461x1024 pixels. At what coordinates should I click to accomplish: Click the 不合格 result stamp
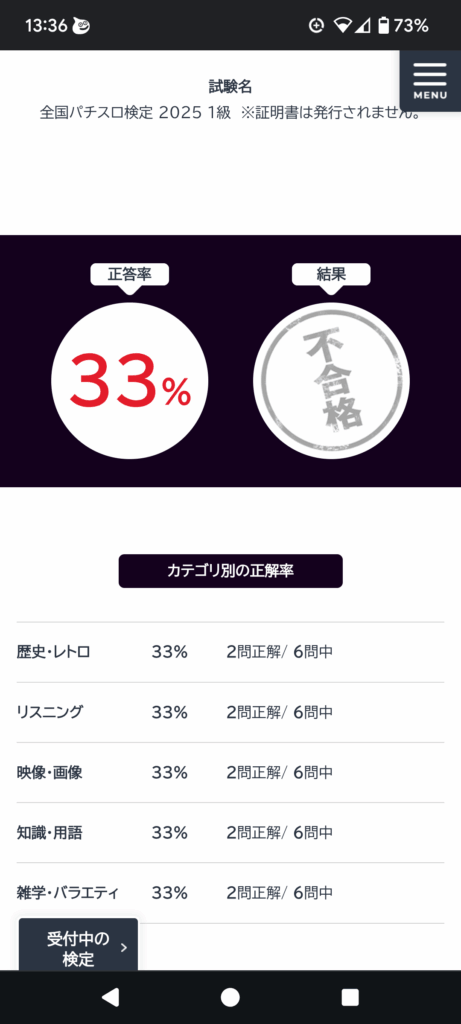tap(331, 381)
